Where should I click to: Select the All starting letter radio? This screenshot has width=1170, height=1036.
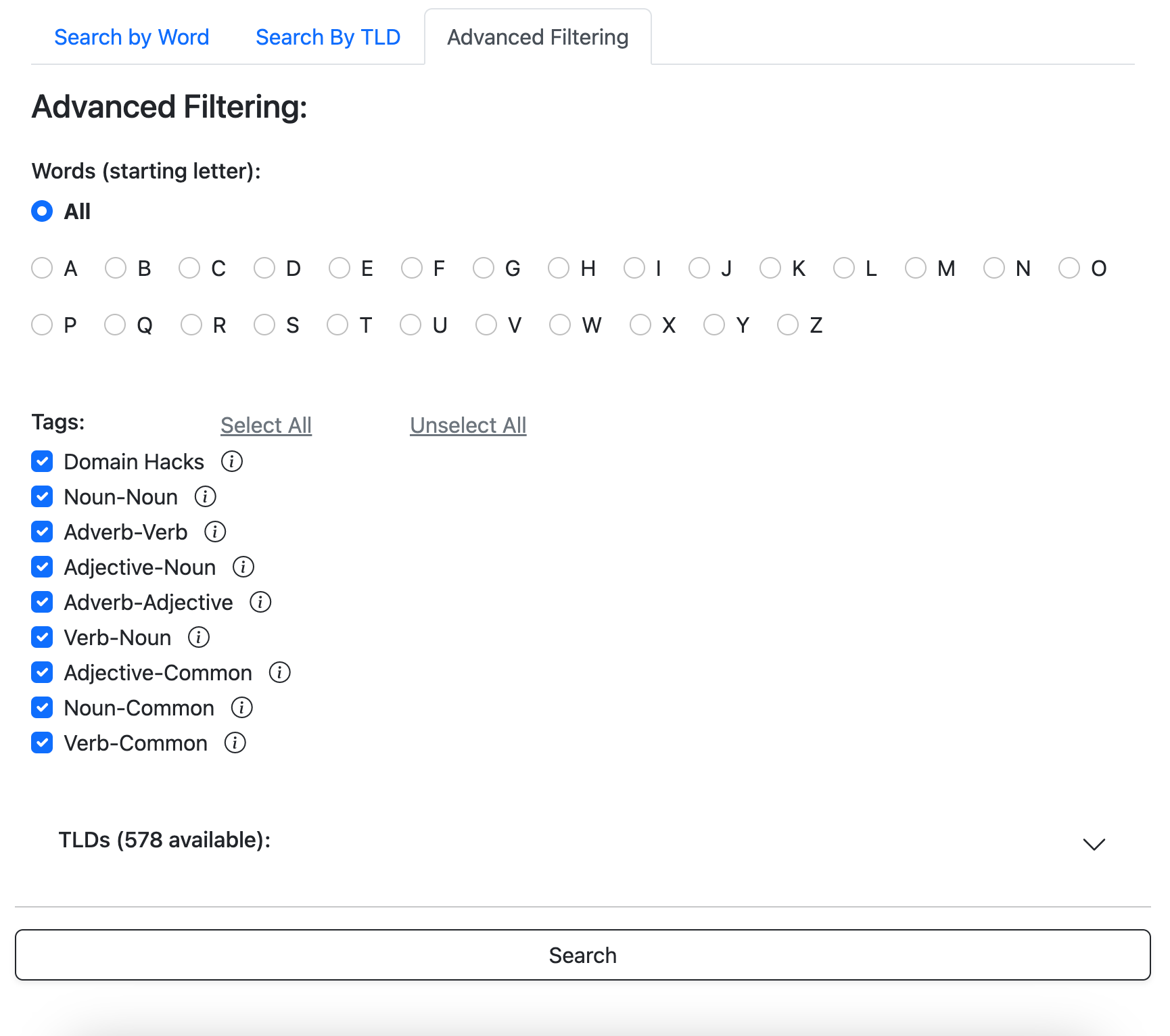[x=42, y=212]
